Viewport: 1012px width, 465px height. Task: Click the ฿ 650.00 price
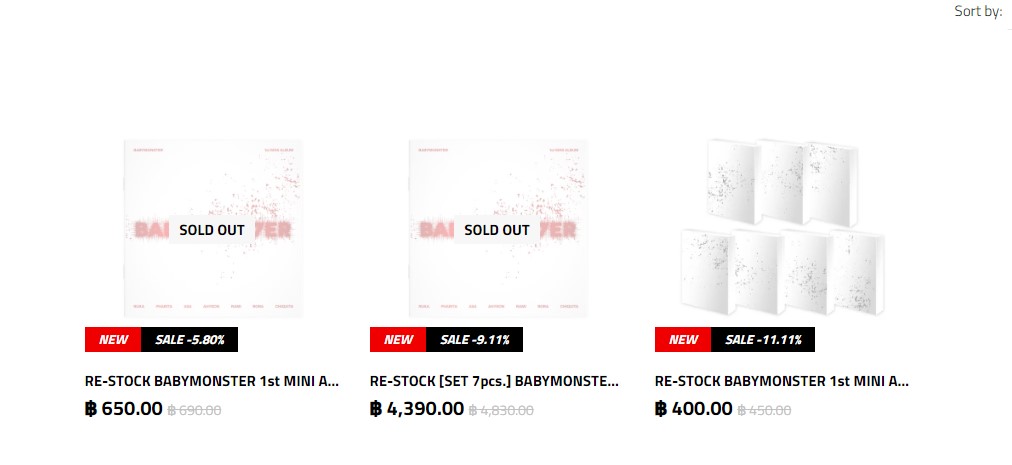[124, 409]
